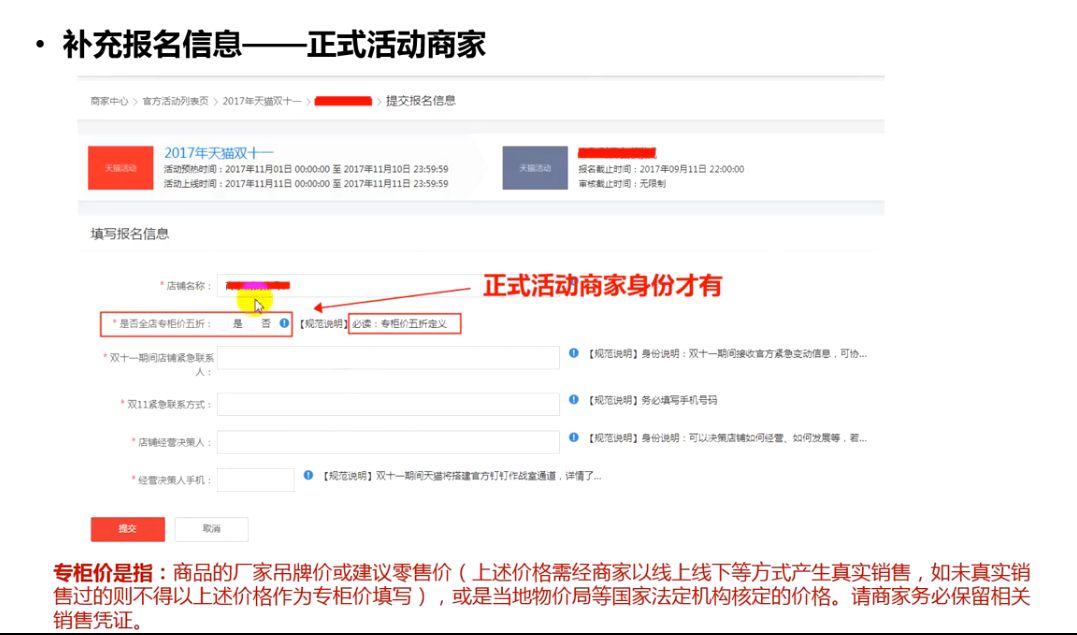Viewport: 1077px width, 635px height.
Task: Click the grey-blue 天猫活动 thumbnail
Action: pos(535,168)
